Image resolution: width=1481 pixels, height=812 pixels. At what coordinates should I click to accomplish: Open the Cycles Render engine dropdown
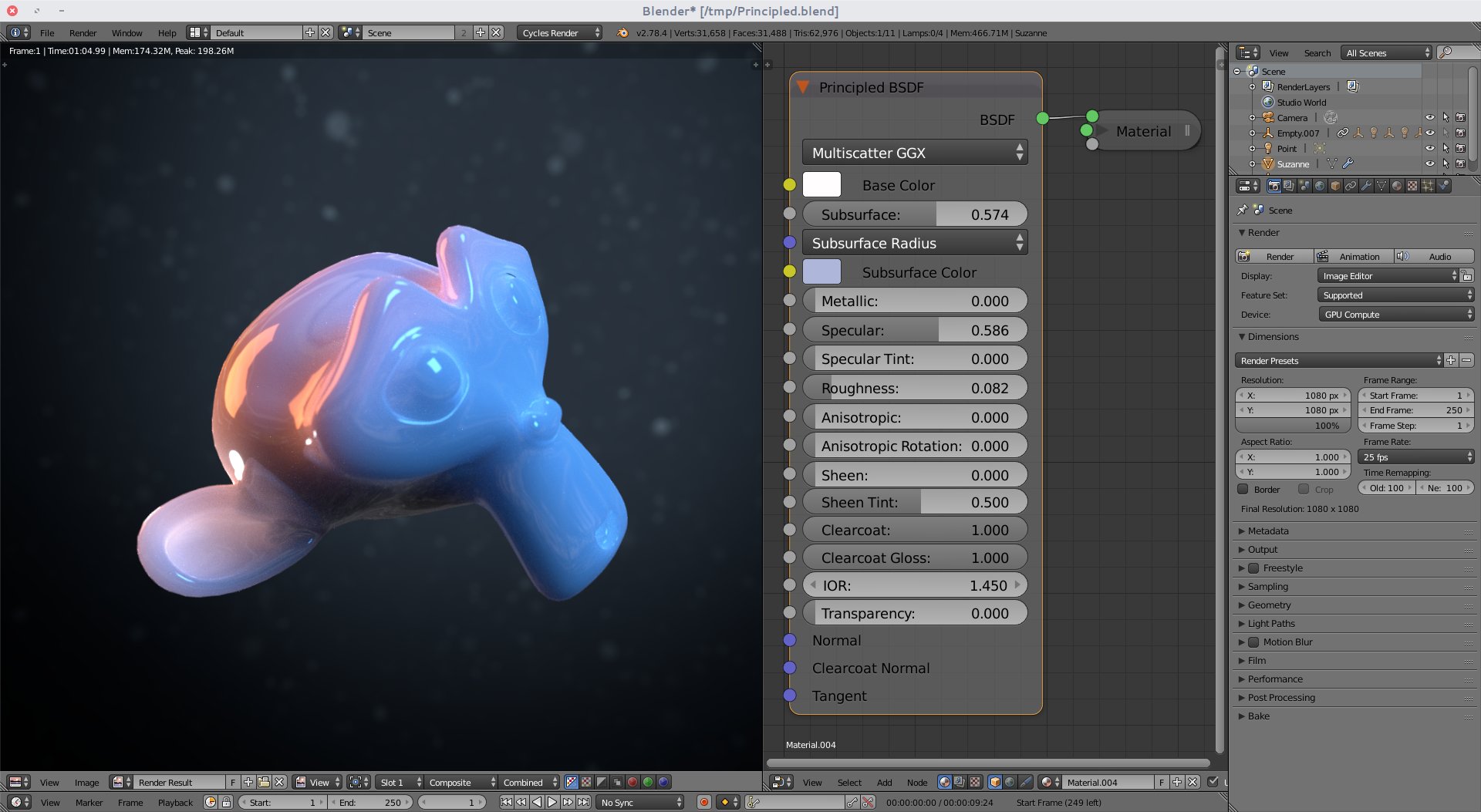(560, 32)
